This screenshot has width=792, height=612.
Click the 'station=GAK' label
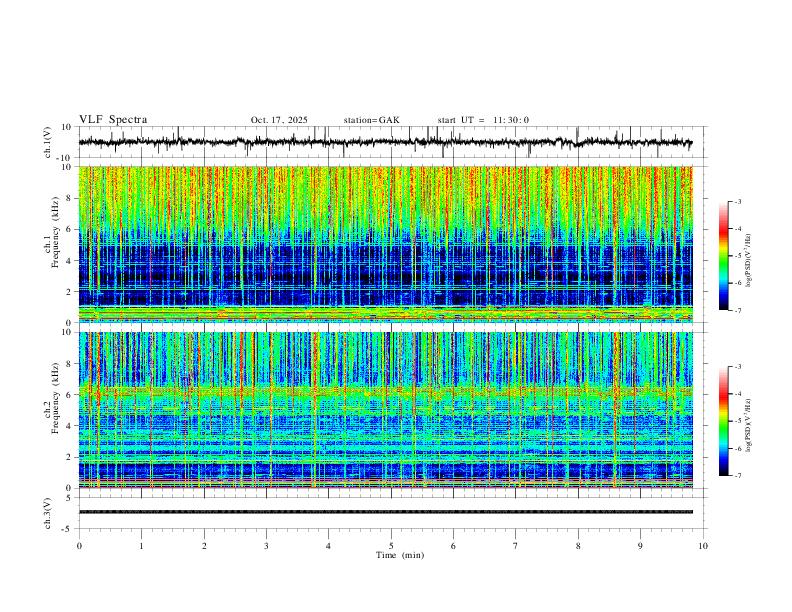coord(371,120)
